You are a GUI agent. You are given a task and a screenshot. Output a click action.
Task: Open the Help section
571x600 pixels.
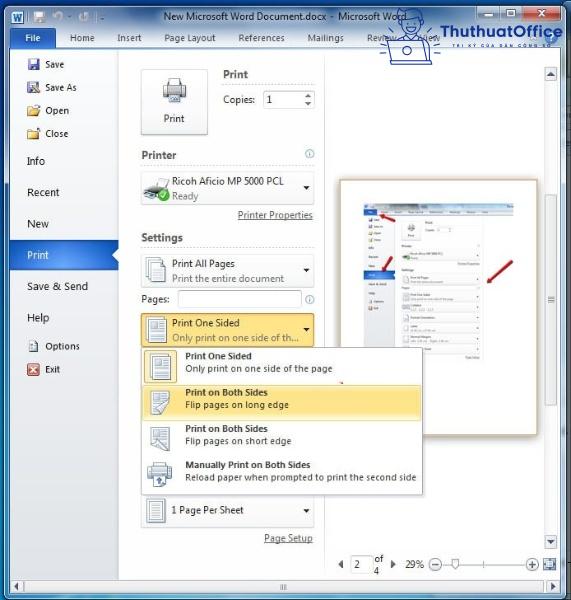64,318
